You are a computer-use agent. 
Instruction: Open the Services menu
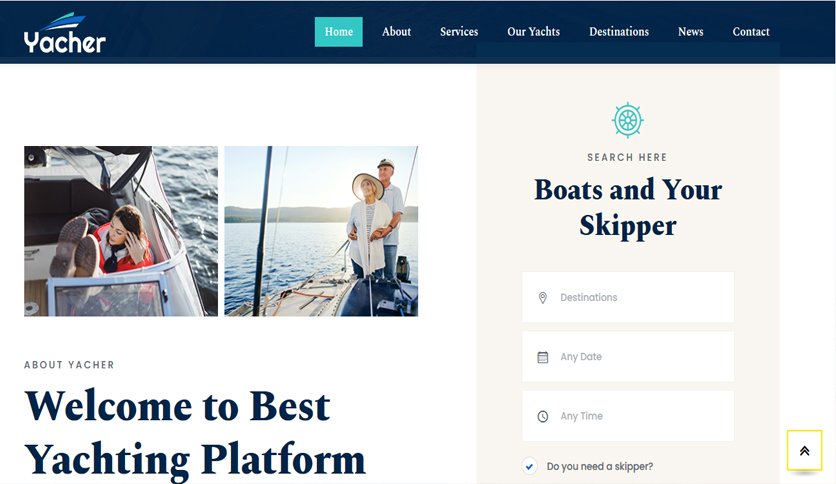tap(459, 32)
